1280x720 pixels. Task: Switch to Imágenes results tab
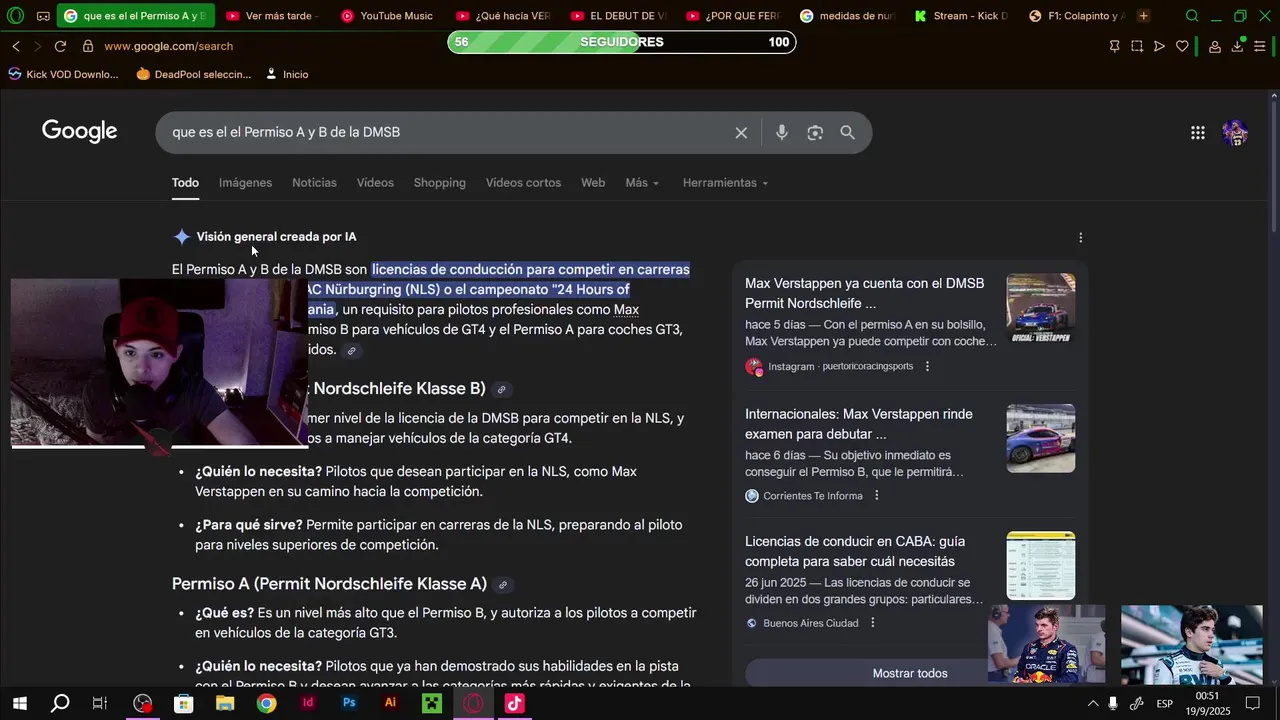point(245,183)
